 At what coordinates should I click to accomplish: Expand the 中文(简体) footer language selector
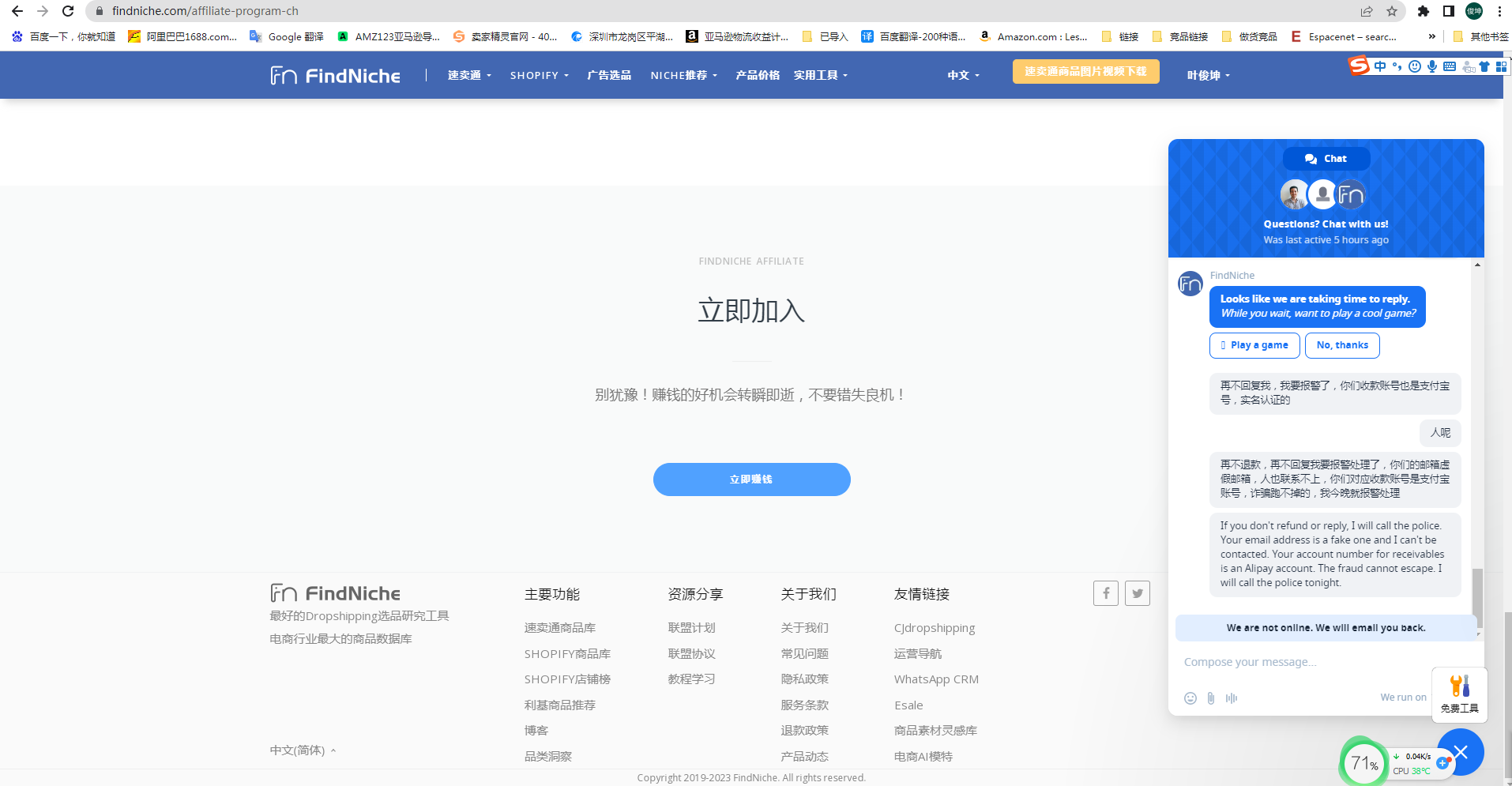click(x=303, y=750)
